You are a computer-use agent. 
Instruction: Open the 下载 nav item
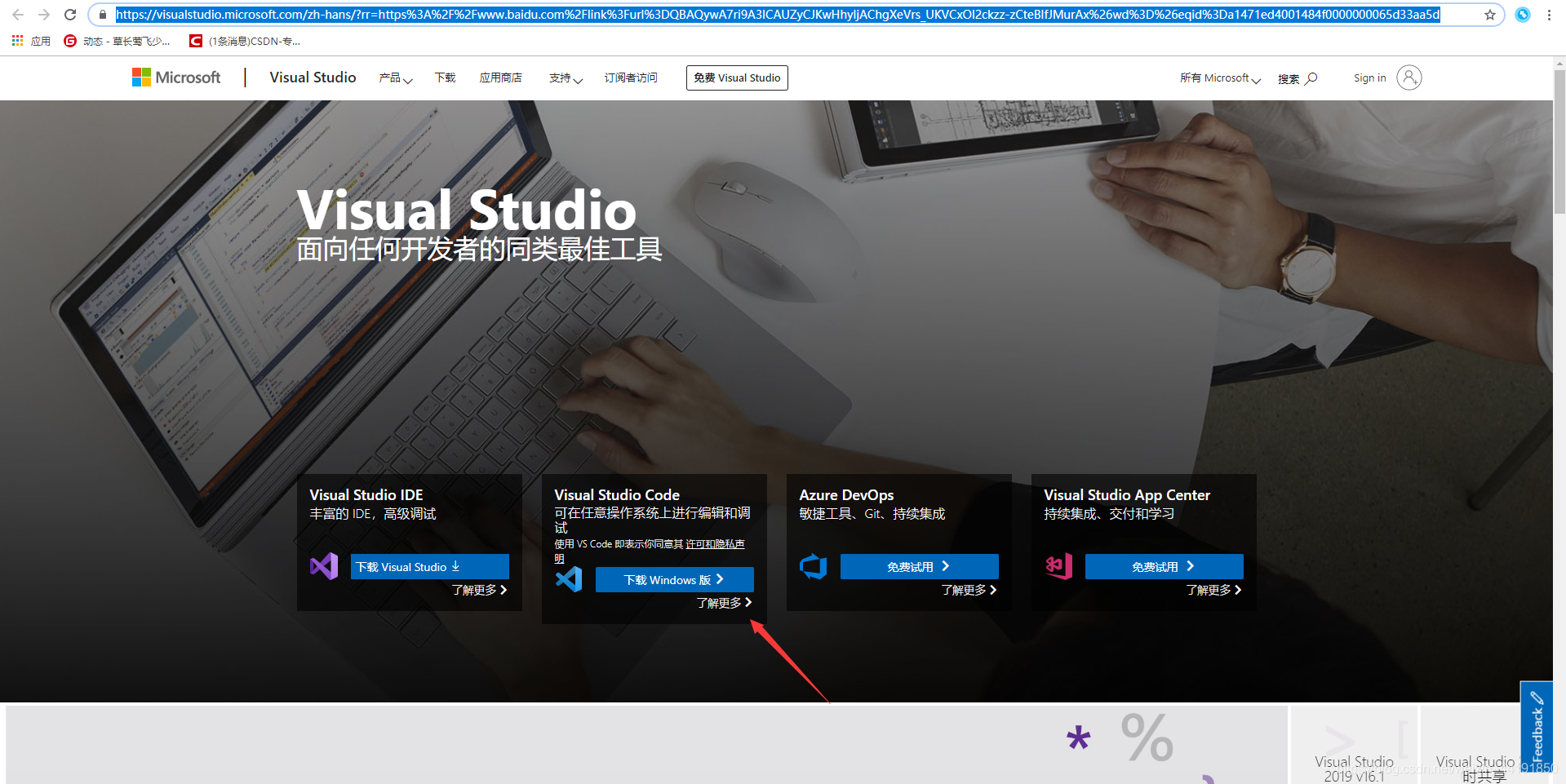coord(445,78)
